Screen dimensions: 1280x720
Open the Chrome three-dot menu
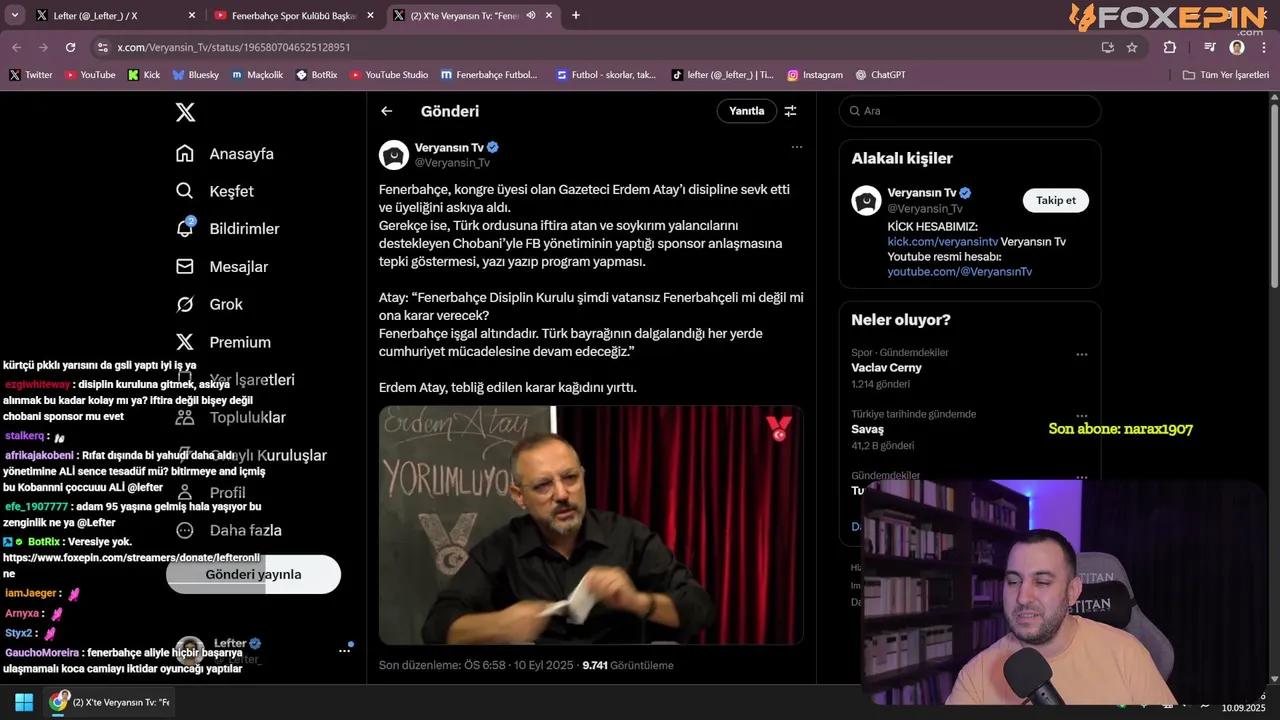point(1264,47)
